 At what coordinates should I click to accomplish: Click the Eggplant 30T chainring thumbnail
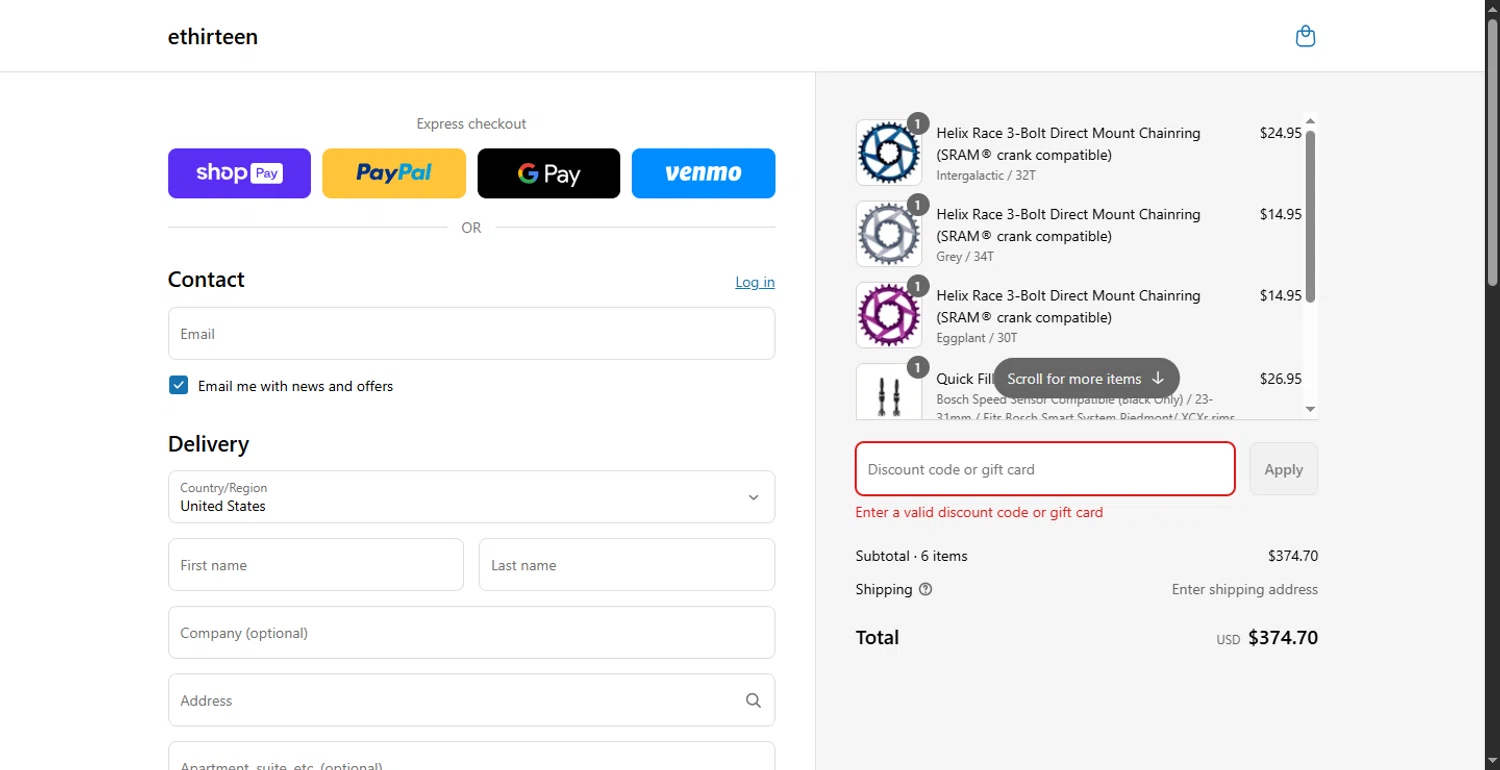889,315
